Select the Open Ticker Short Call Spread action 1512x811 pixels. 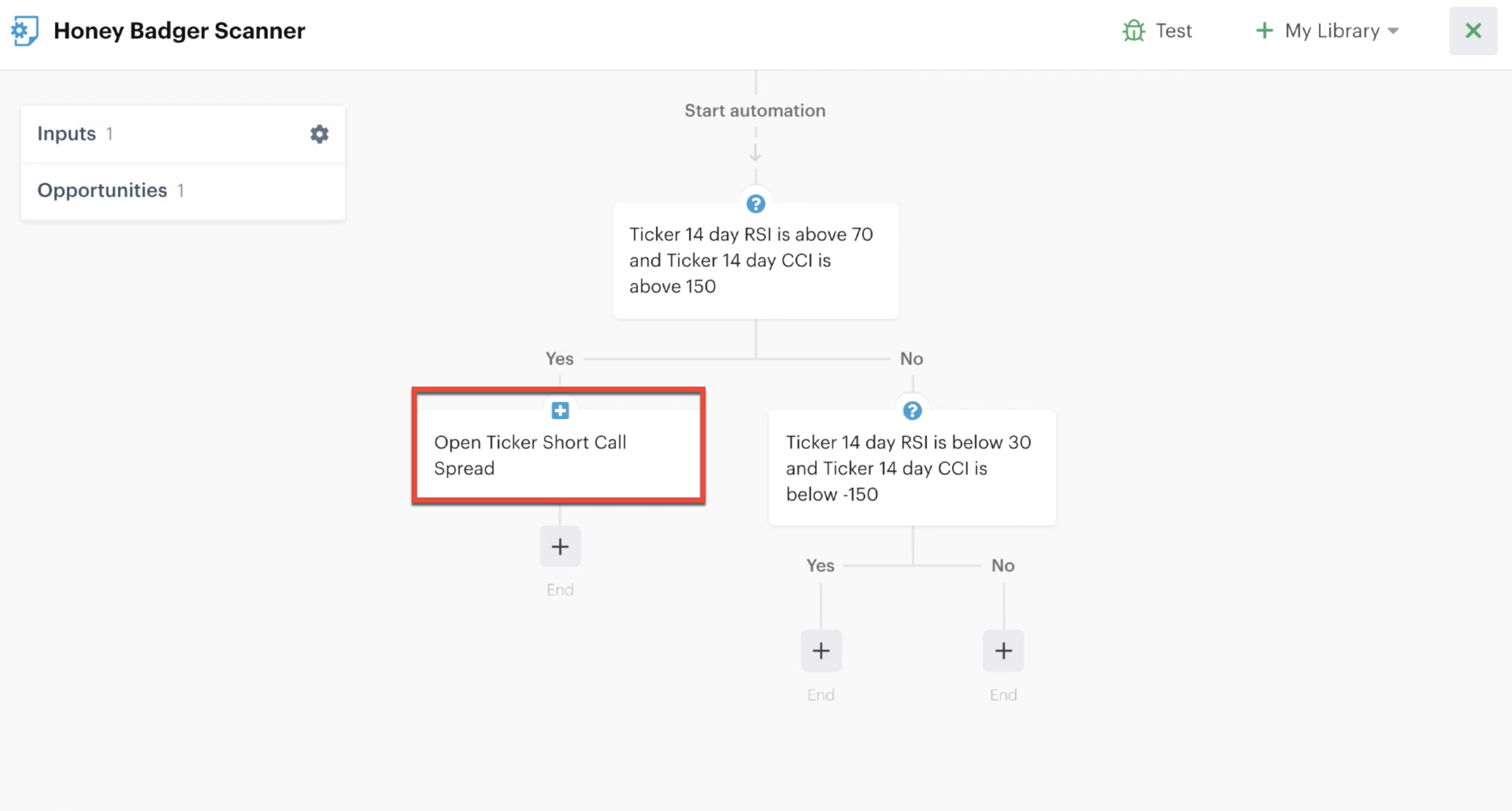click(x=559, y=454)
